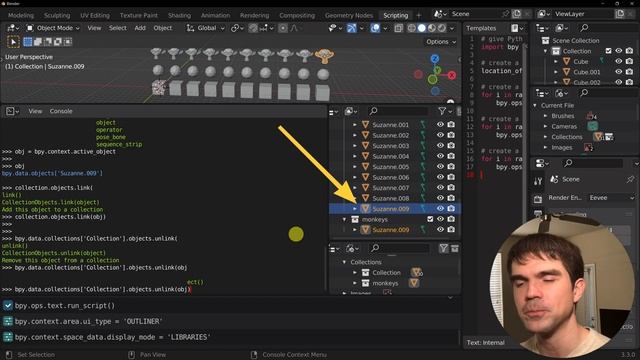This screenshot has height=360, width=640.
Task: Pin the Scene properties panel
Action: point(630,179)
